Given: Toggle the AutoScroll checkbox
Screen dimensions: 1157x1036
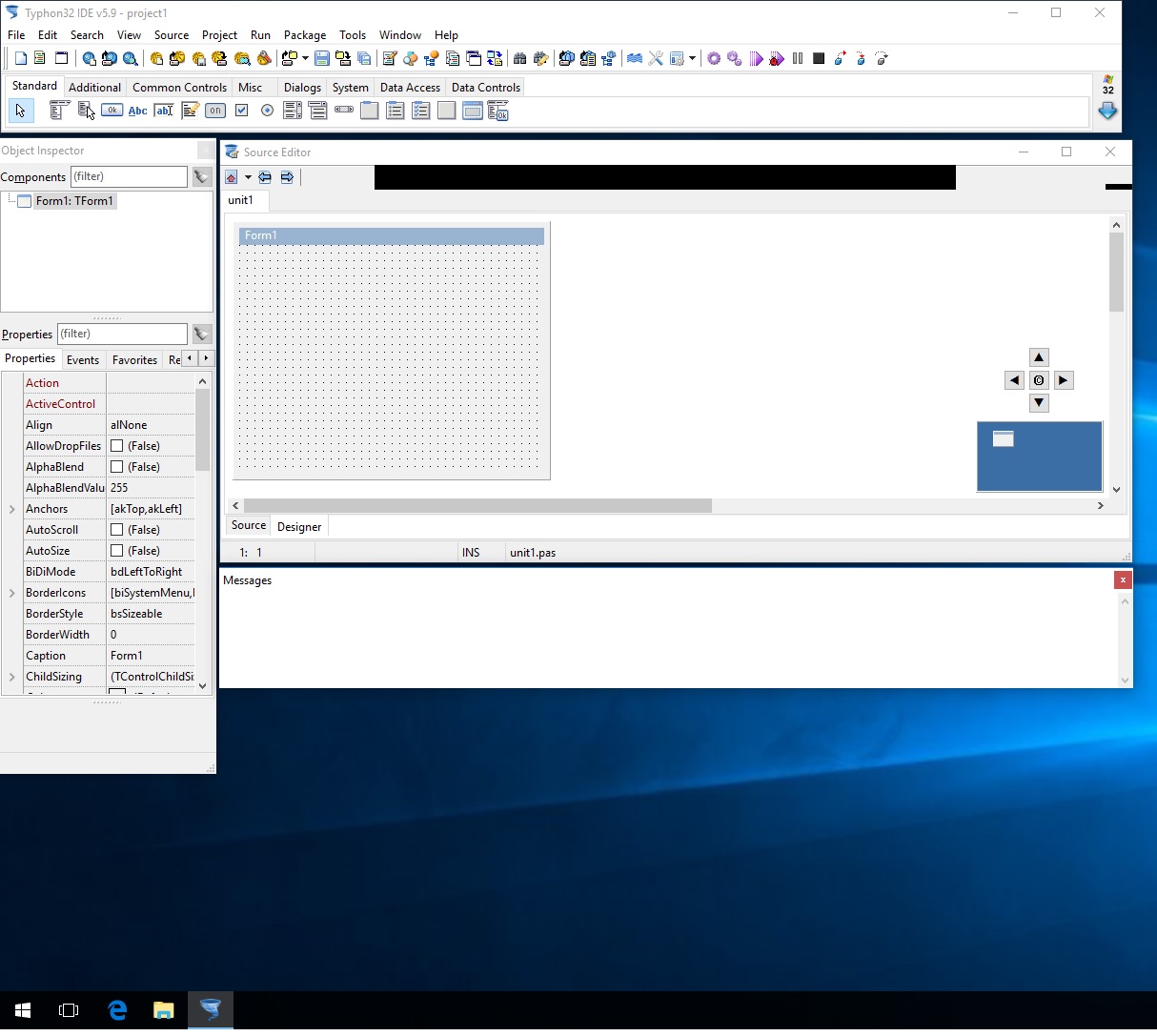Looking at the screenshot, I should coord(116,530).
